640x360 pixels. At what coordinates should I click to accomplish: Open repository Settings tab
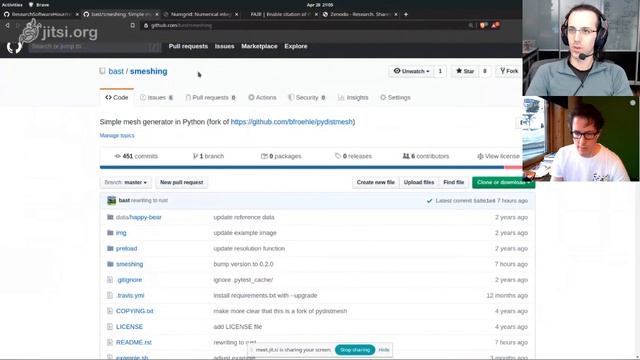point(395,98)
